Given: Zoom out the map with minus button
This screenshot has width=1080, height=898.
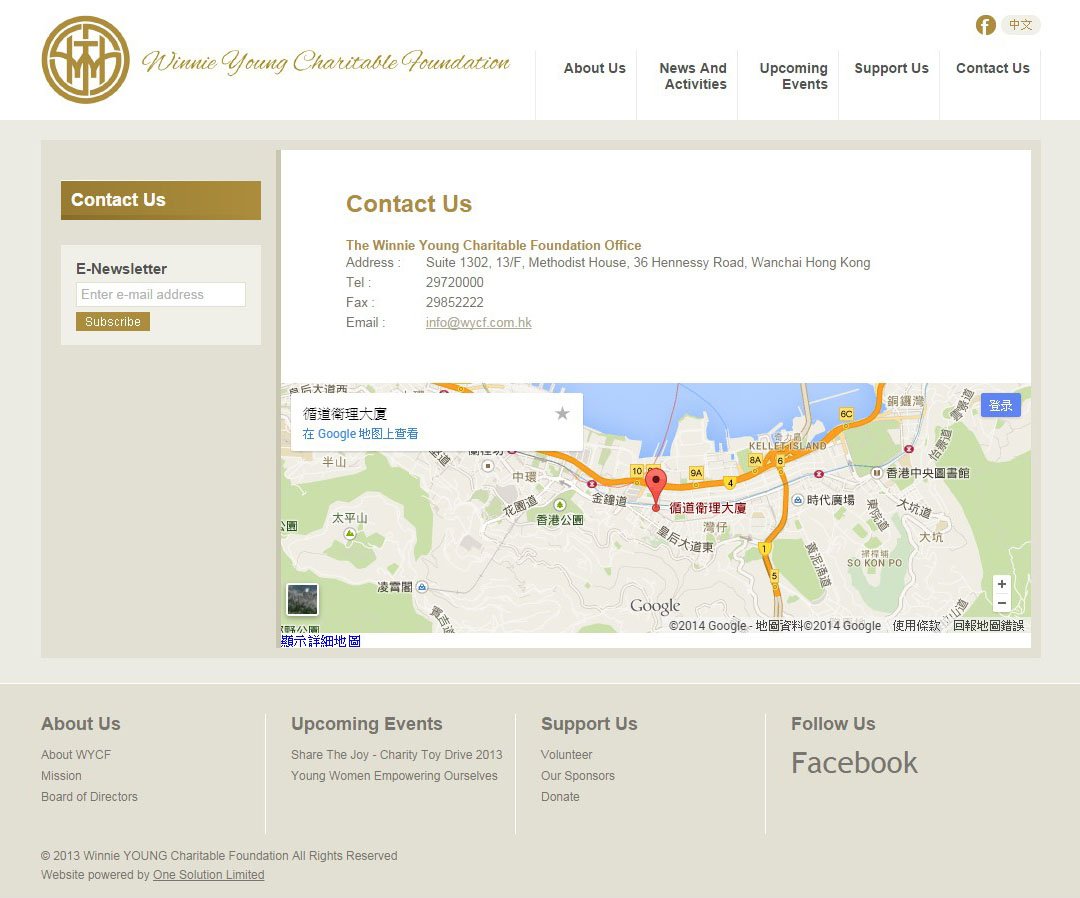Looking at the screenshot, I should pos(1001,603).
